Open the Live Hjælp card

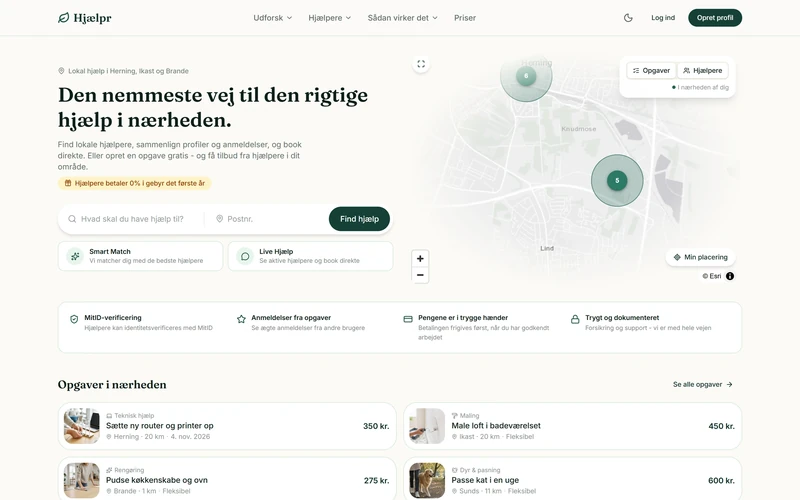310,256
